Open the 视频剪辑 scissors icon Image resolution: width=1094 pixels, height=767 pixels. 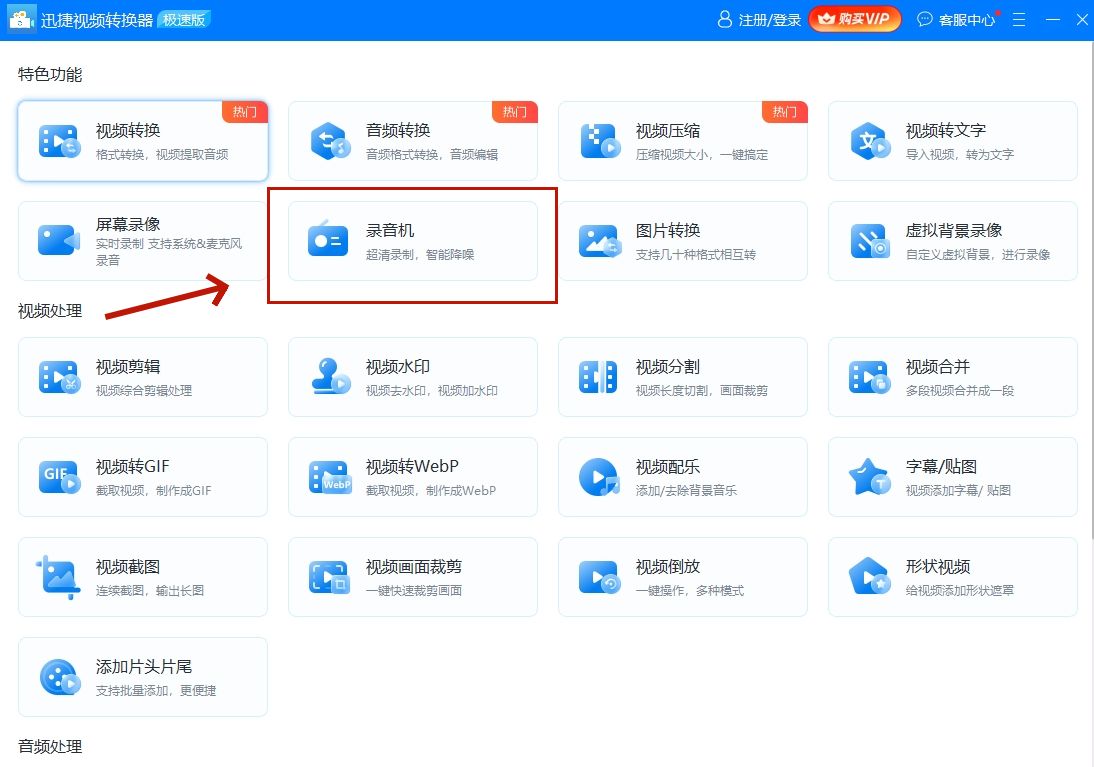point(59,377)
